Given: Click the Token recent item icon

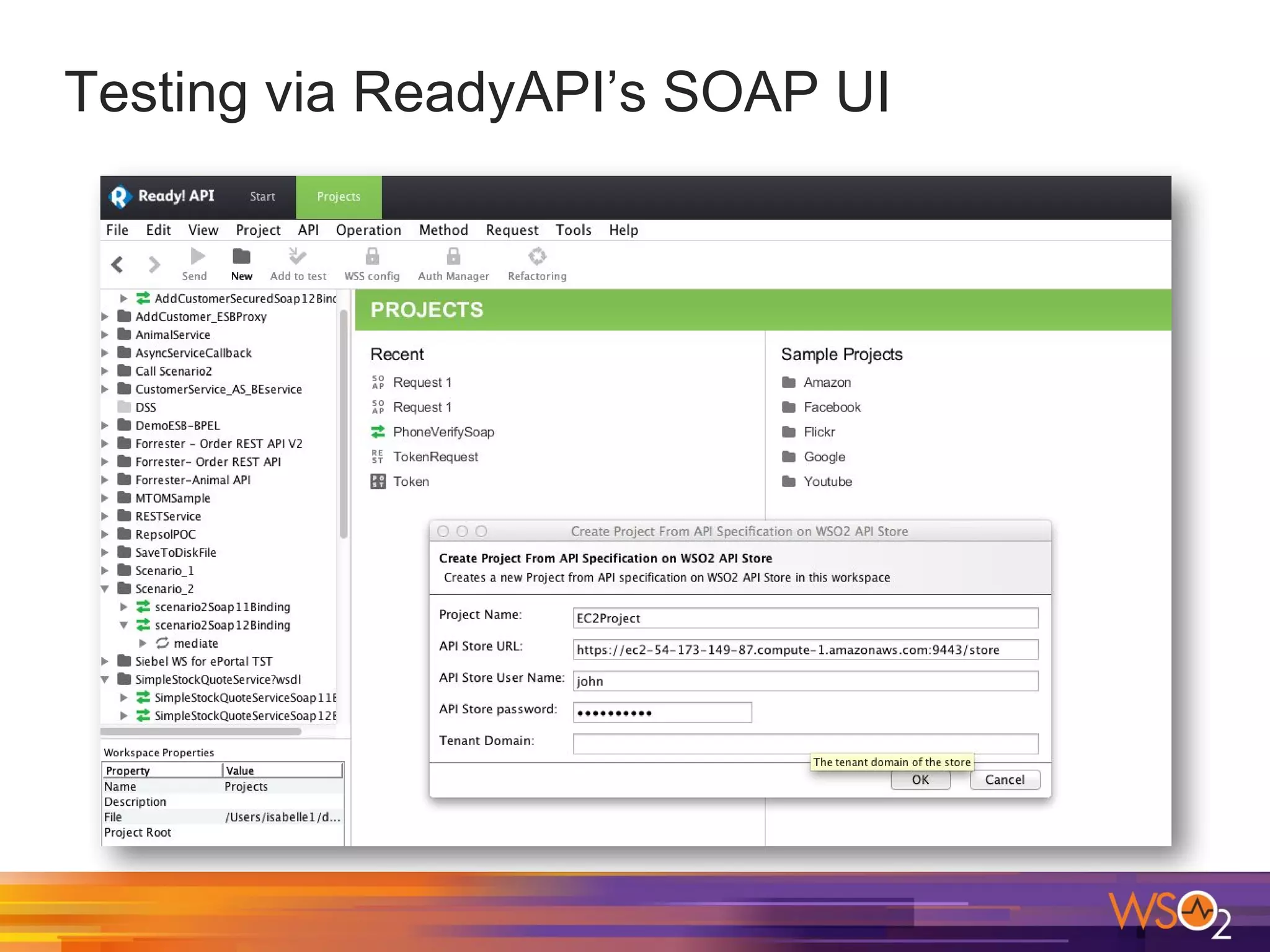Looking at the screenshot, I should click(x=378, y=482).
